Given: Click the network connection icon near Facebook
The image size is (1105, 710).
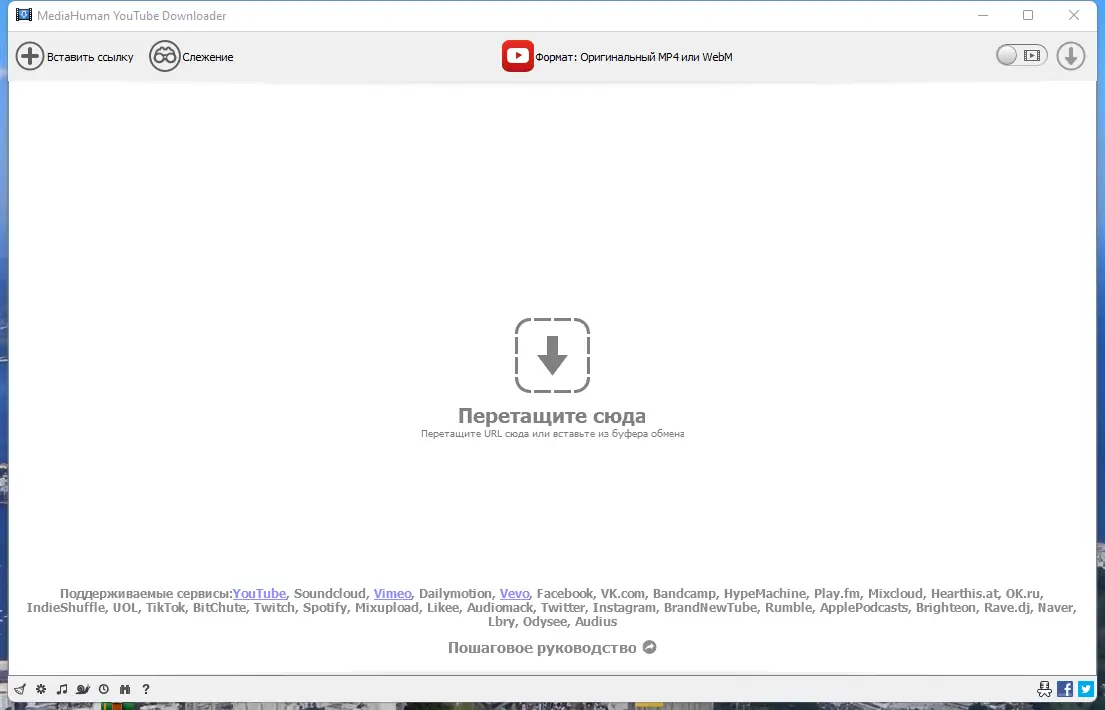Looking at the screenshot, I should tap(1043, 689).
